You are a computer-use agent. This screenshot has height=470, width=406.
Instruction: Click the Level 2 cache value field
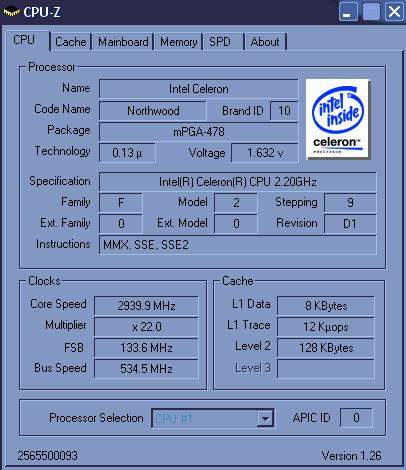[x=326, y=348]
